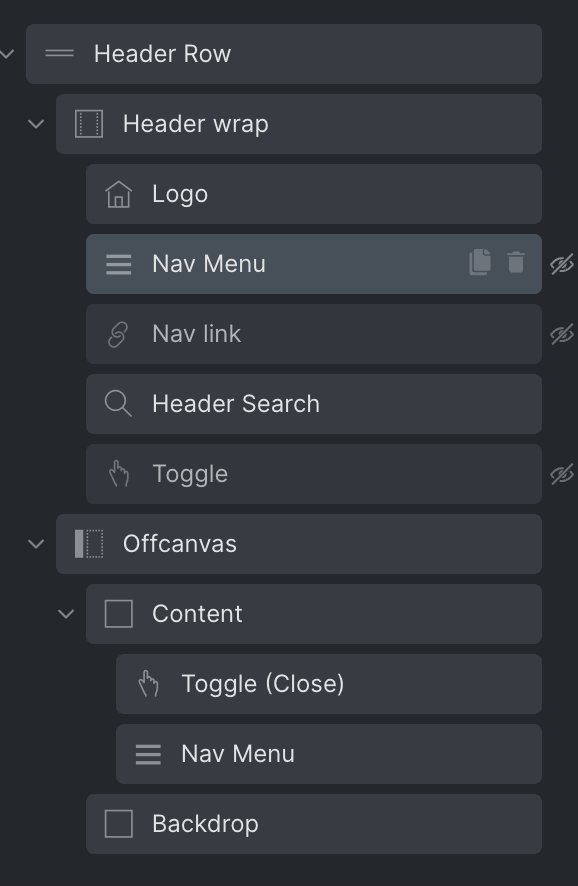Select the Header Search element

[314, 404]
